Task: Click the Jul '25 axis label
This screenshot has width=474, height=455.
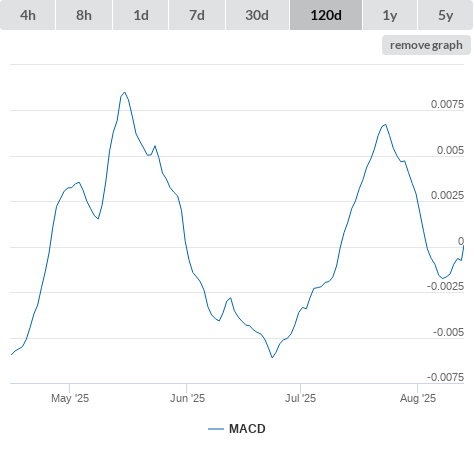Action: pyautogui.click(x=300, y=398)
